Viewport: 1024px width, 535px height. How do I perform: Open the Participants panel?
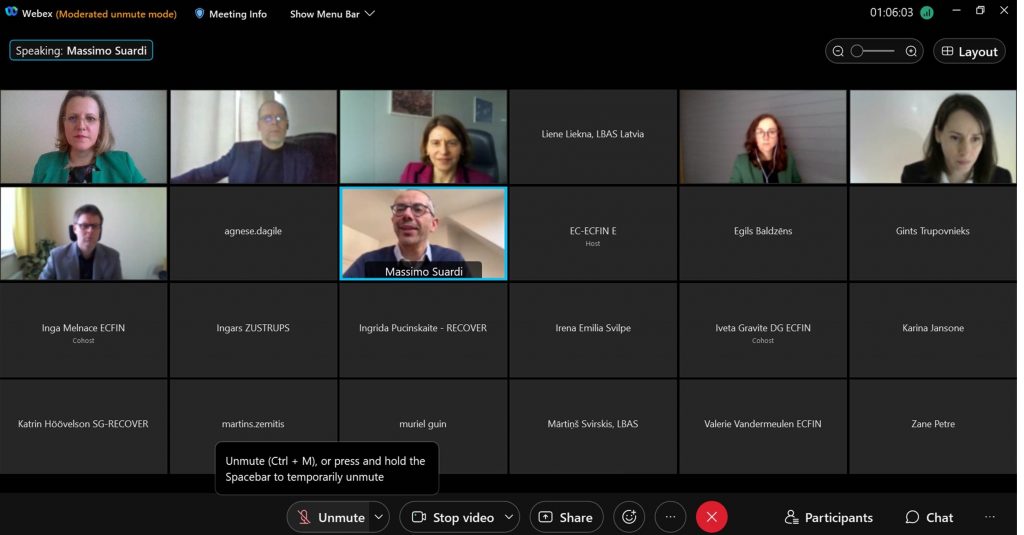pos(829,517)
